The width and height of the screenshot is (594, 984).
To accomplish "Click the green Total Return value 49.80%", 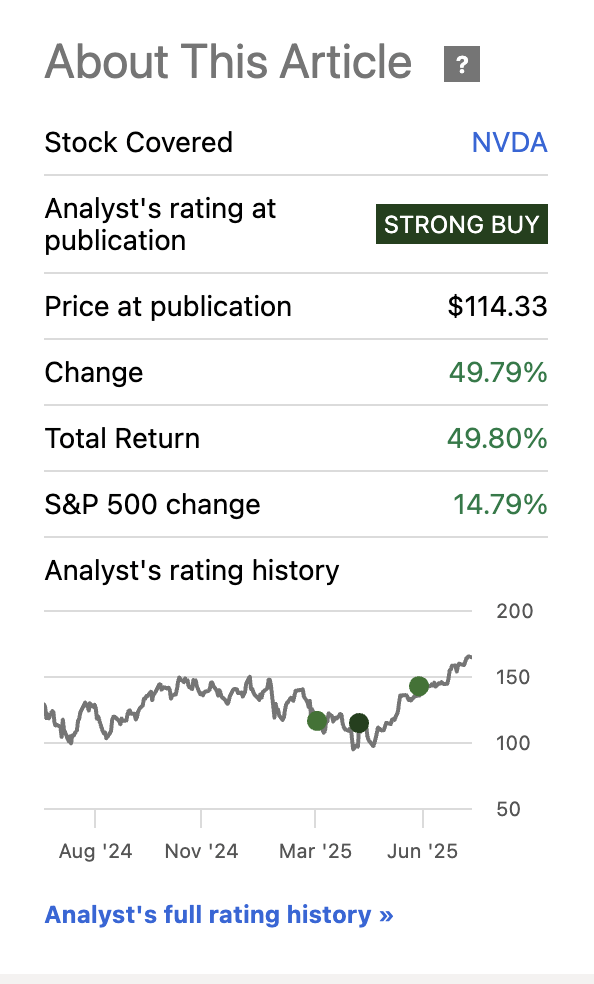I will point(501,438).
